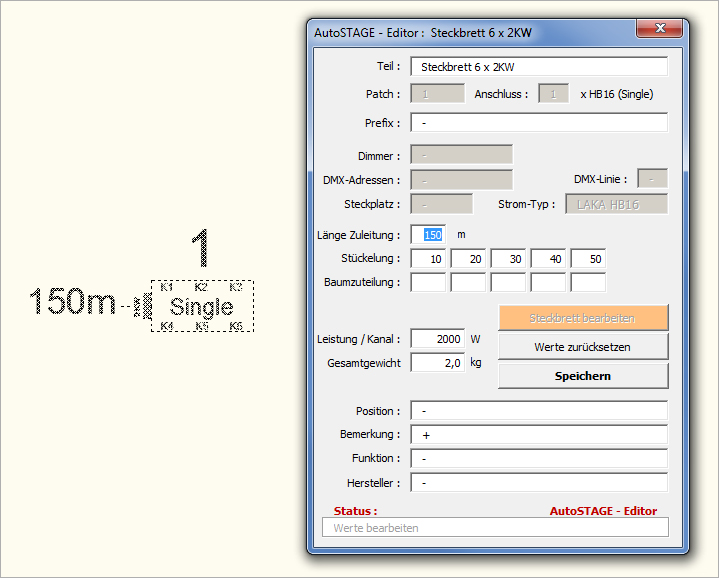Click into the Prefix text field
The height and width of the screenshot is (578, 719).
(x=538, y=123)
